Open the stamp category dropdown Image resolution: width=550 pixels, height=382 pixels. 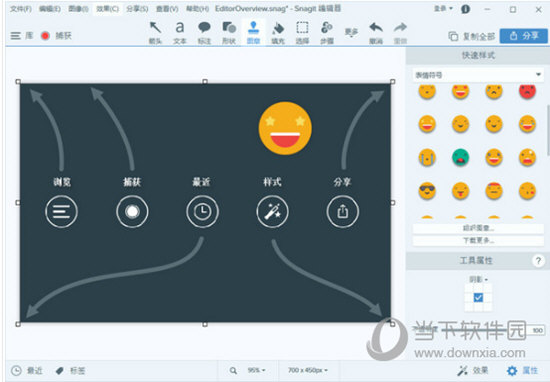coord(478,75)
